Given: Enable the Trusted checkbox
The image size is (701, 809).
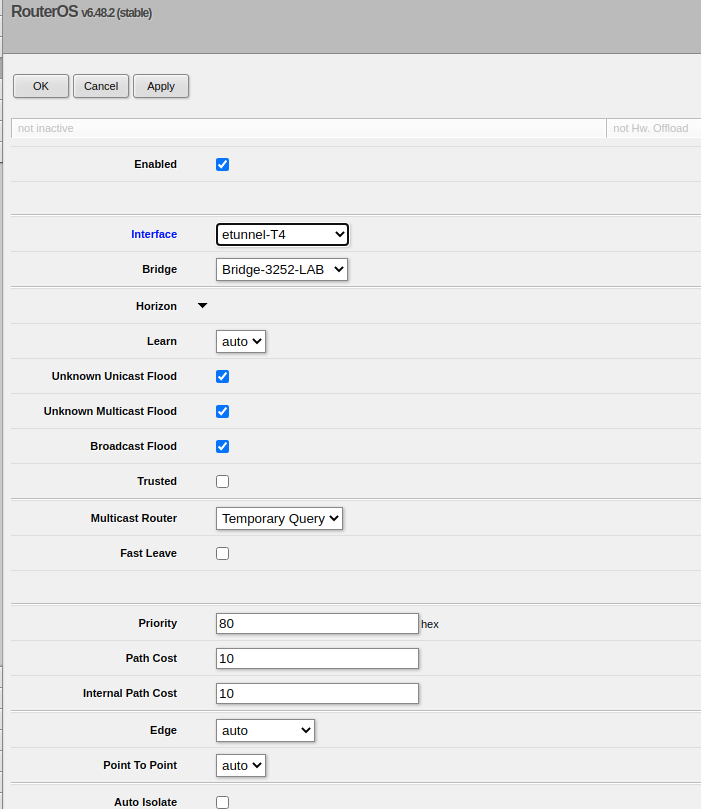Looking at the screenshot, I should 223,481.
